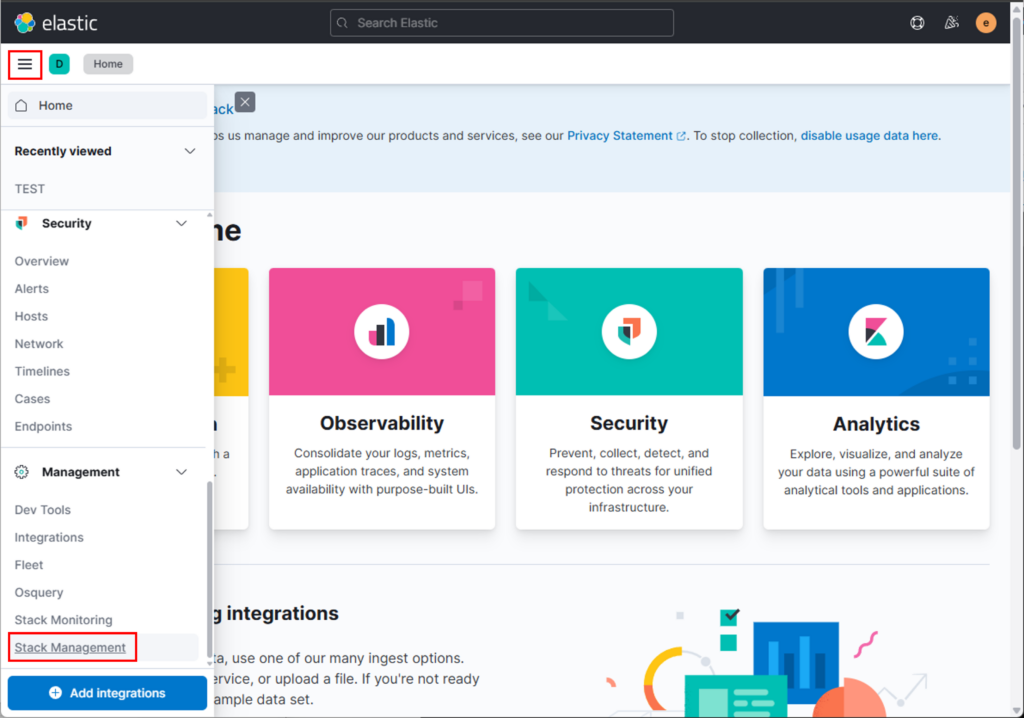Click the Observability card bar-chart icon
Screen dimensions: 1024x718
[x=382, y=331]
